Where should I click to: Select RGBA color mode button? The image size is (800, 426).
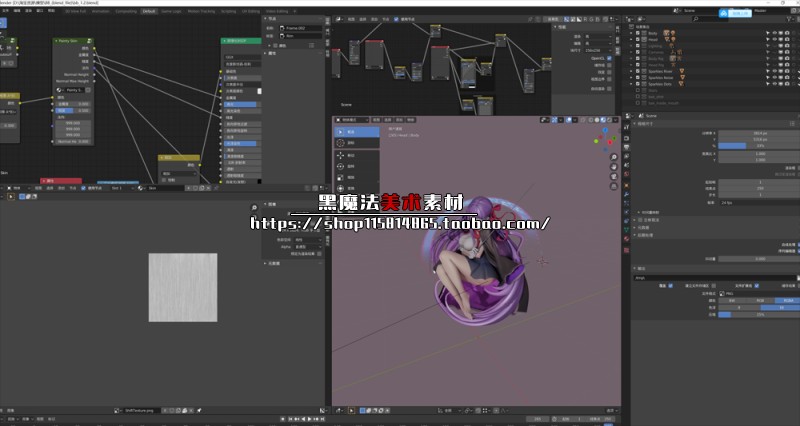coord(788,300)
